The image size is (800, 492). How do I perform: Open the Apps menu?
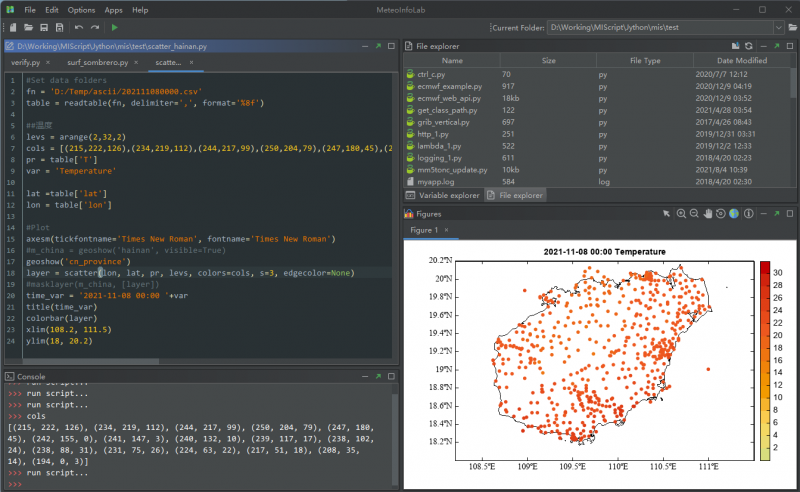point(113,9)
